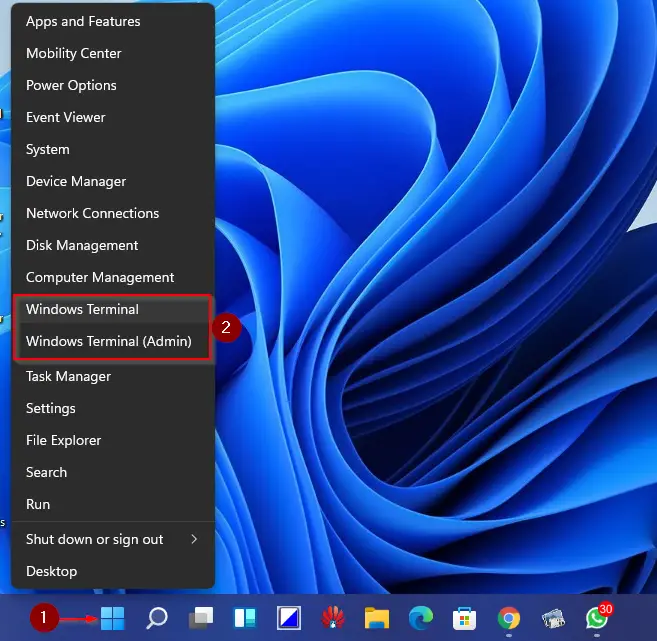Choose File Explorer menu entry
Viewport: 657px width, 641px height.
tap(113, 440)
